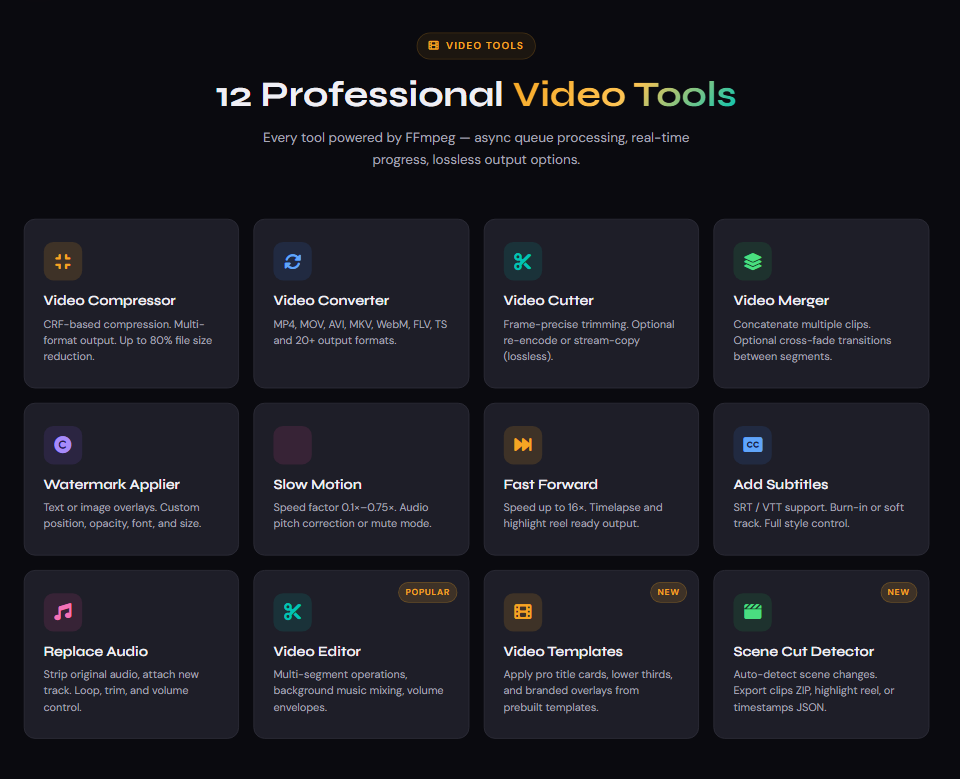Click the Video Editor scissors icon
The image size is (960, 779).
[293, 612]
